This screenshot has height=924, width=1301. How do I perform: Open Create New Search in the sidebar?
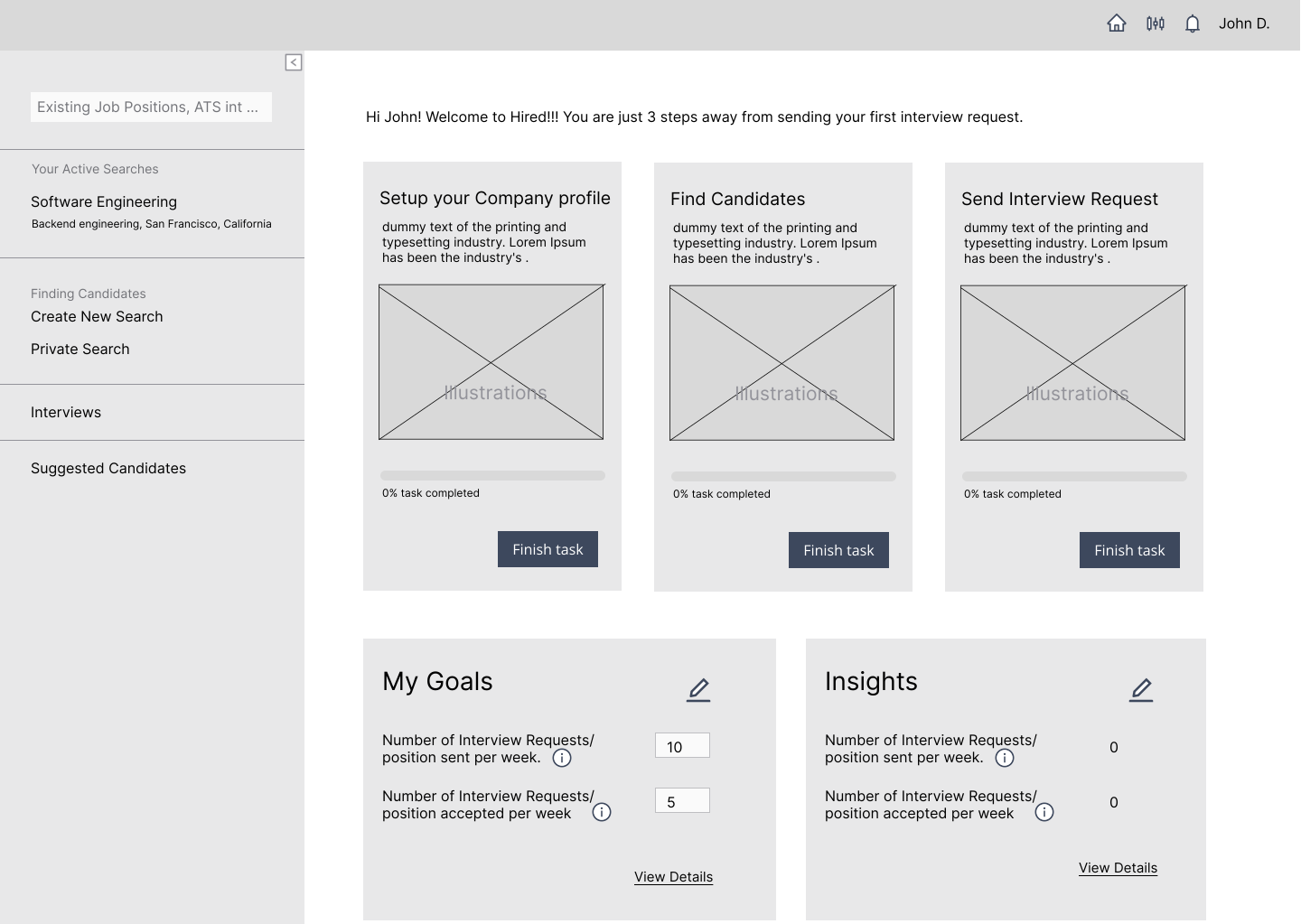pos(97,316)
